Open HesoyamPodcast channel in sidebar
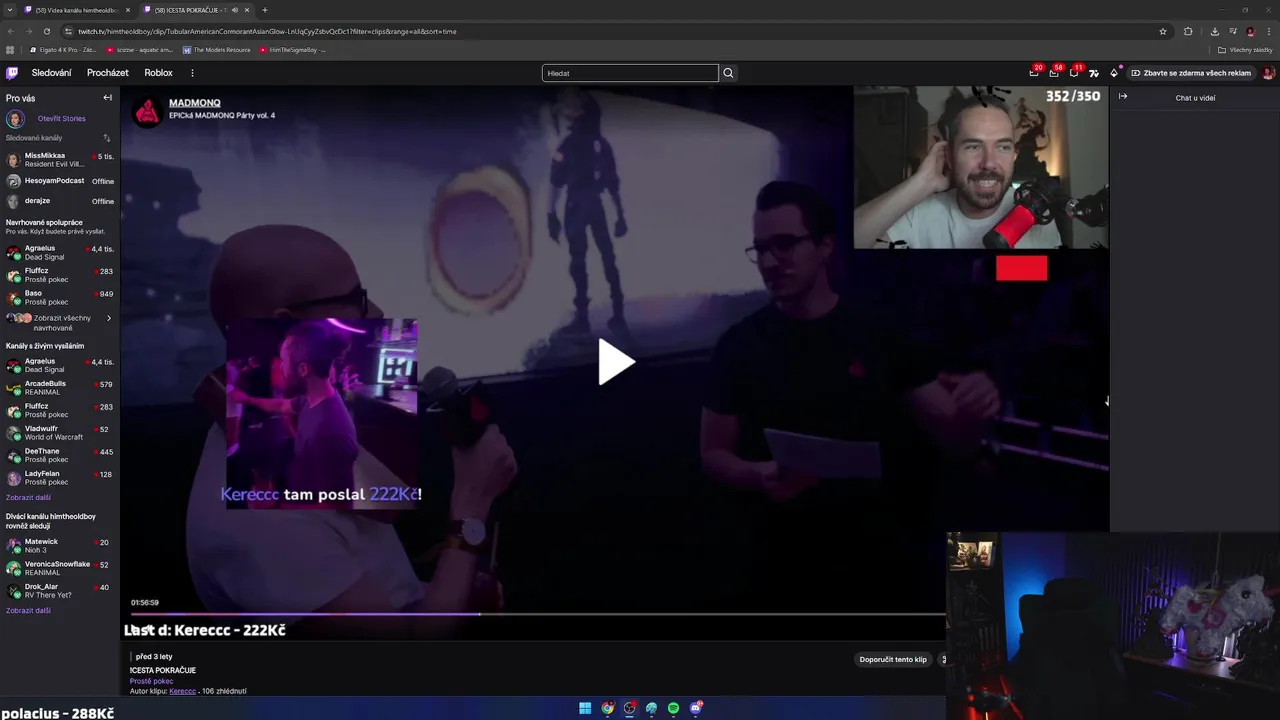 tap(60, 181)
